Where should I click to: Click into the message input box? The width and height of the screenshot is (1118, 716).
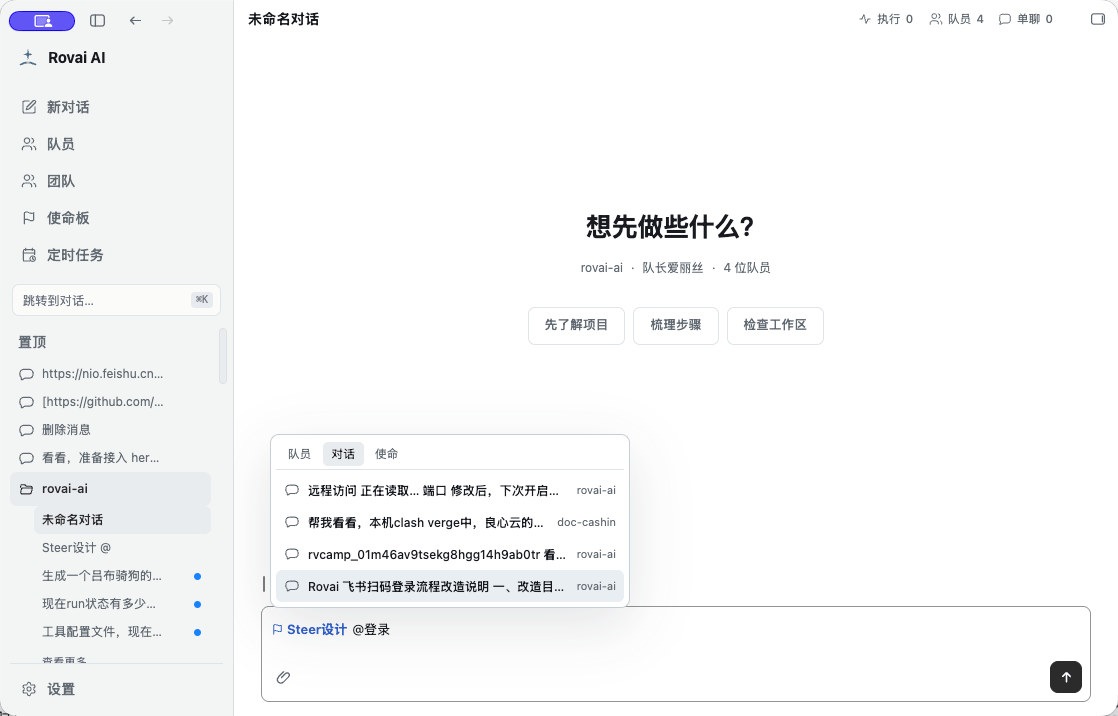[675, 653]
